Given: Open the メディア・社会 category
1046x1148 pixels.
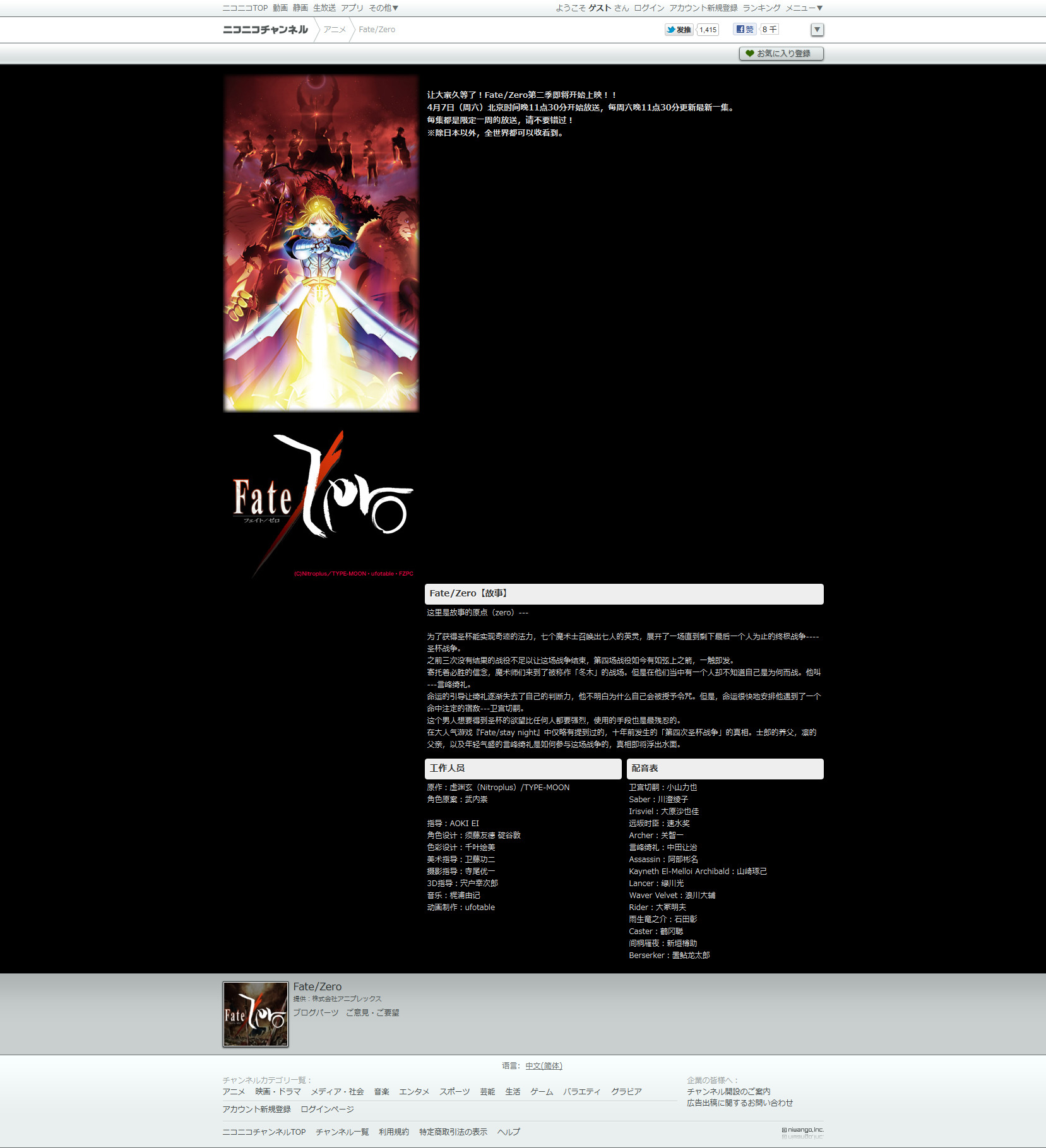Looking at the screenshot, I should (337, 1092).
